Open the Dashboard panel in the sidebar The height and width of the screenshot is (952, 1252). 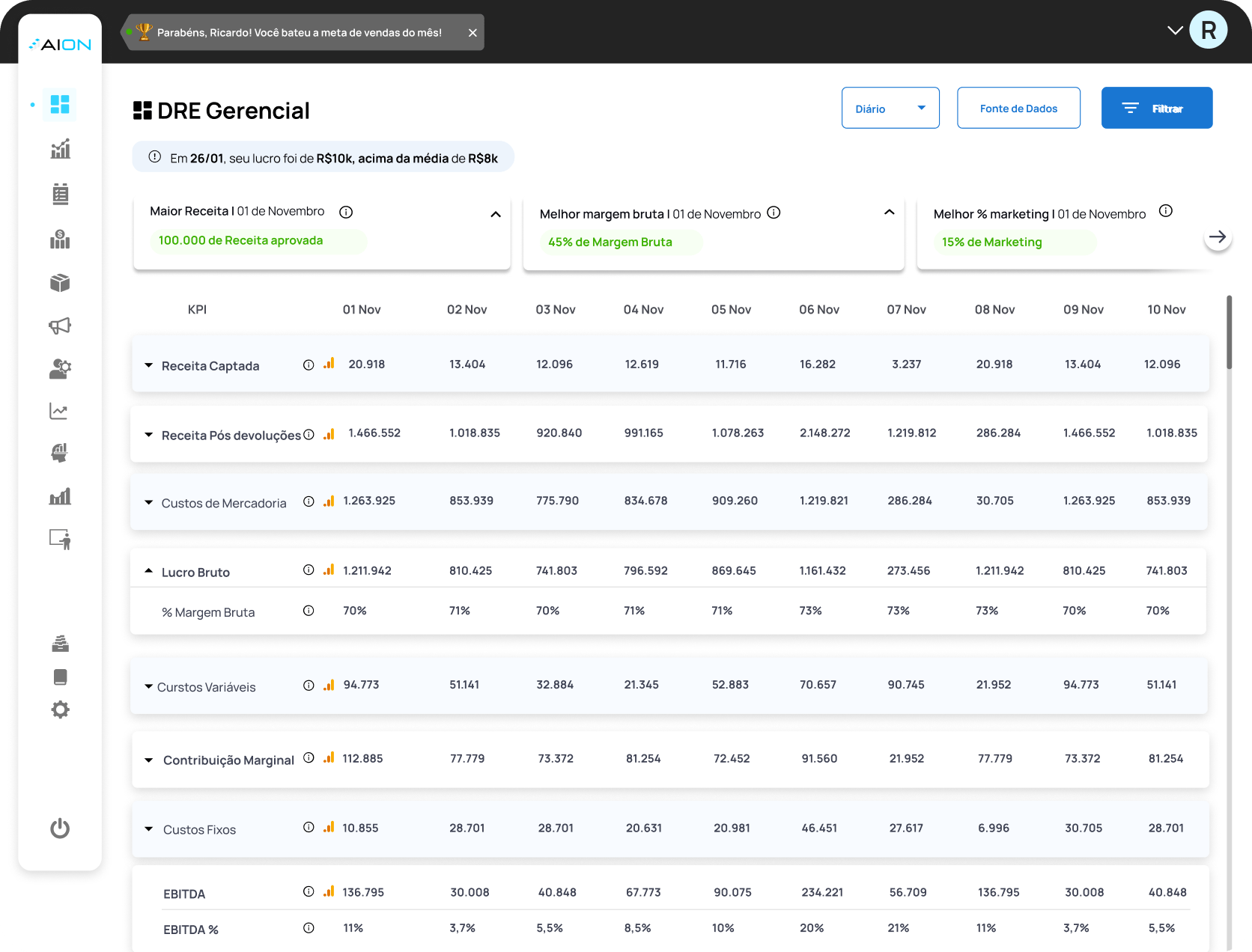point(60,105)
